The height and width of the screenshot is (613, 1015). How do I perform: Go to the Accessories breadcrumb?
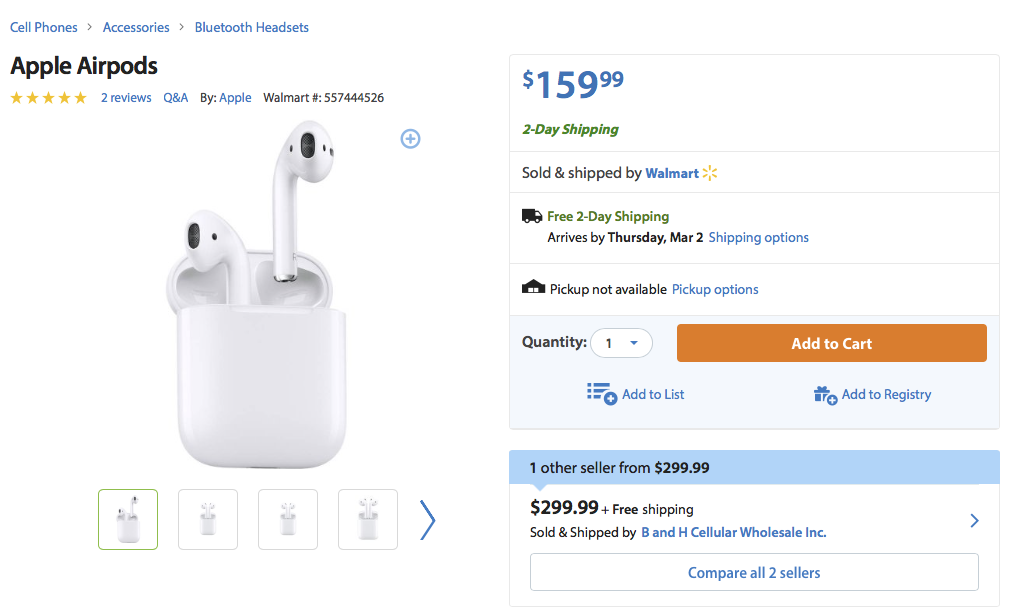136,27
